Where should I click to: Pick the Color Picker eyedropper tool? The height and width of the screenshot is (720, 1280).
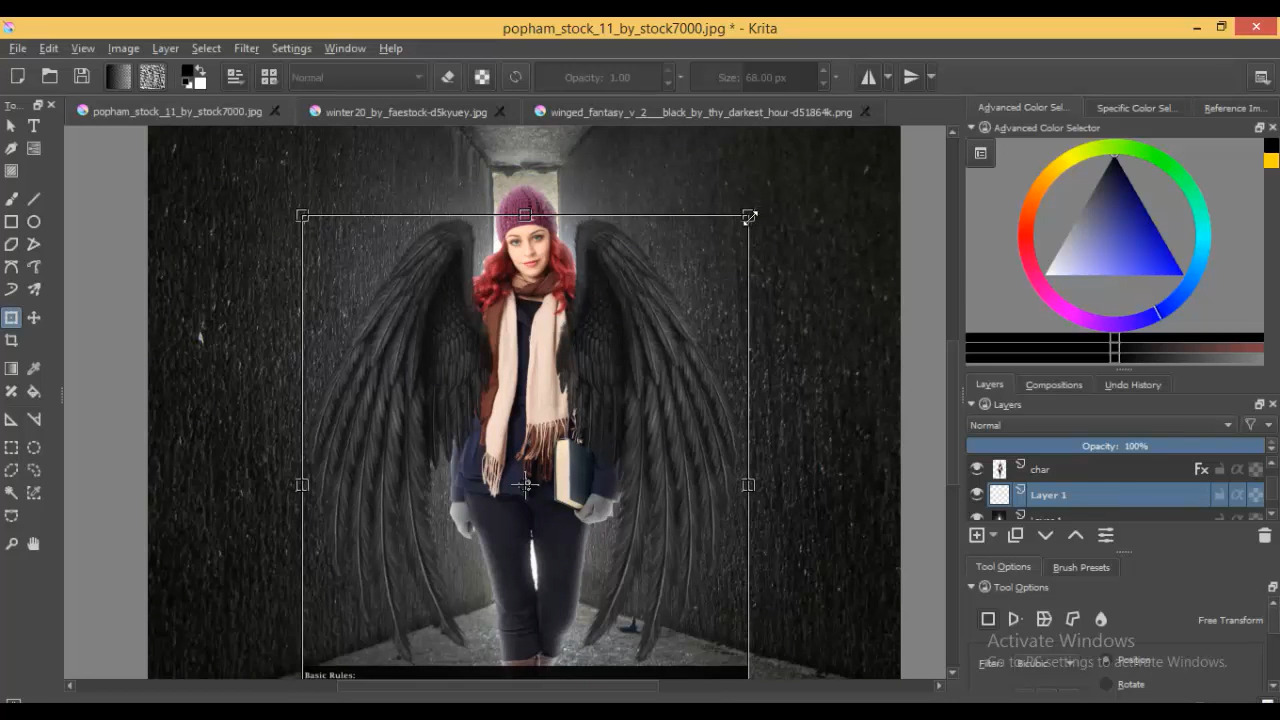pyautogui.click(x=34, y=369)
